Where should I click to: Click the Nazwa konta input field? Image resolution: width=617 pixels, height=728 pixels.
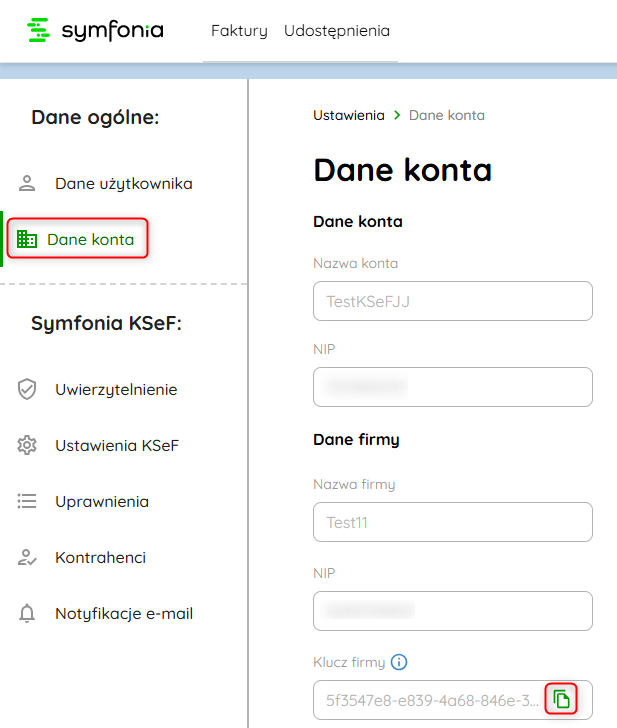point(452,301)
